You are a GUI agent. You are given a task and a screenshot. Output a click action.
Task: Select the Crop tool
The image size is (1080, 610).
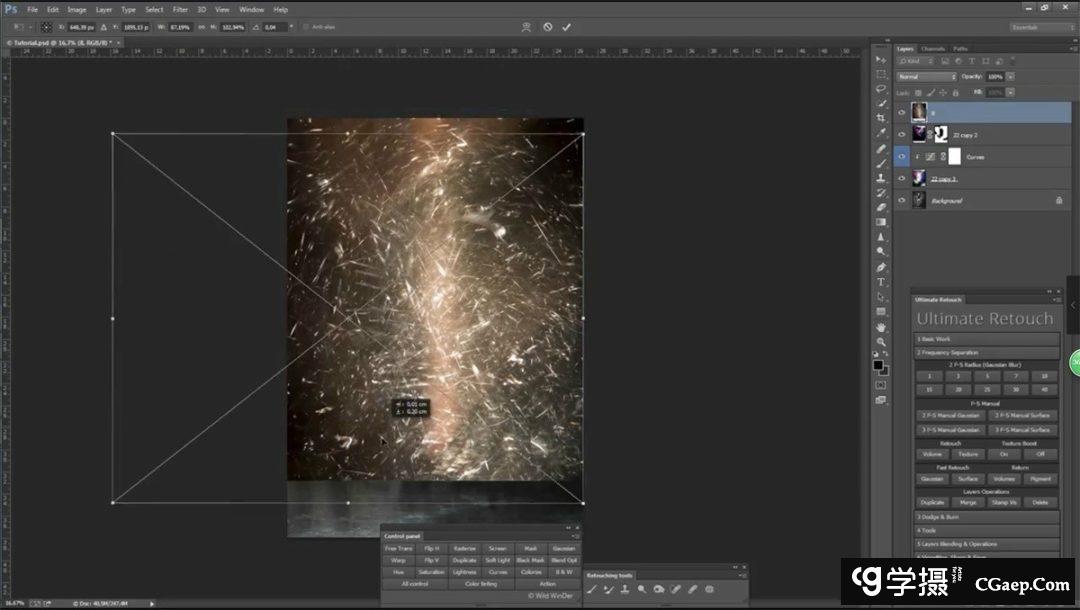click(881, 118)
